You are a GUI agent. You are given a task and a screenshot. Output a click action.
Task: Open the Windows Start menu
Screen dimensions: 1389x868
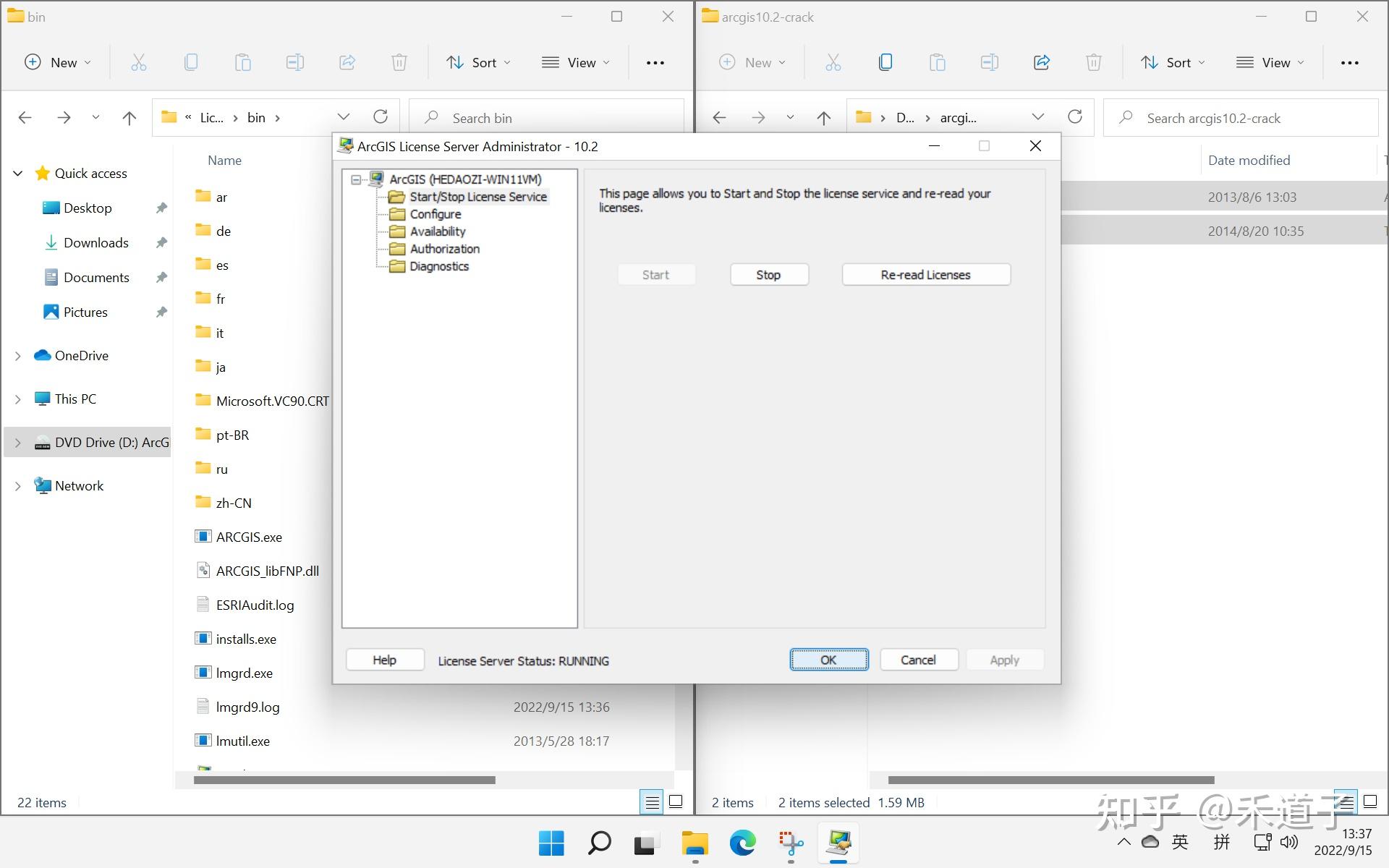point(551,843)
